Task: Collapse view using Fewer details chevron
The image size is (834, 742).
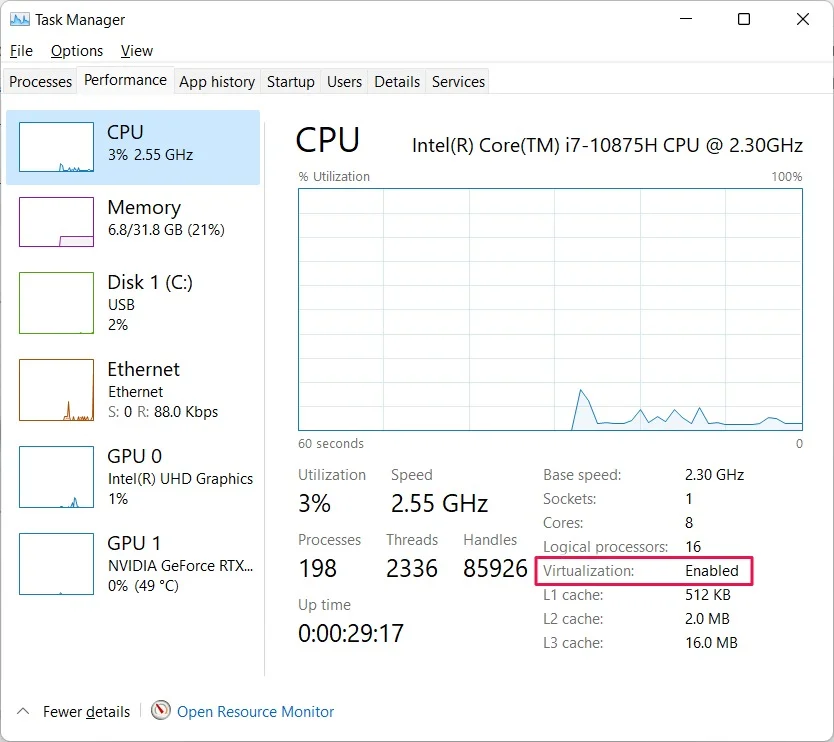Action: (23, 711)
